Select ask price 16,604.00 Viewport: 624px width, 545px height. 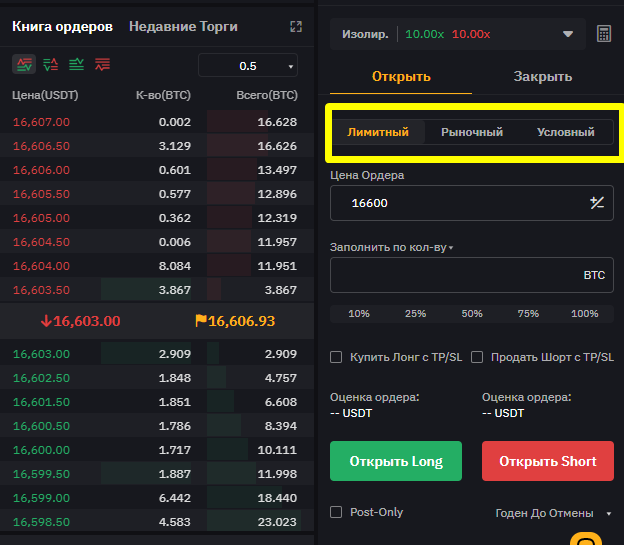click(41, 266)
